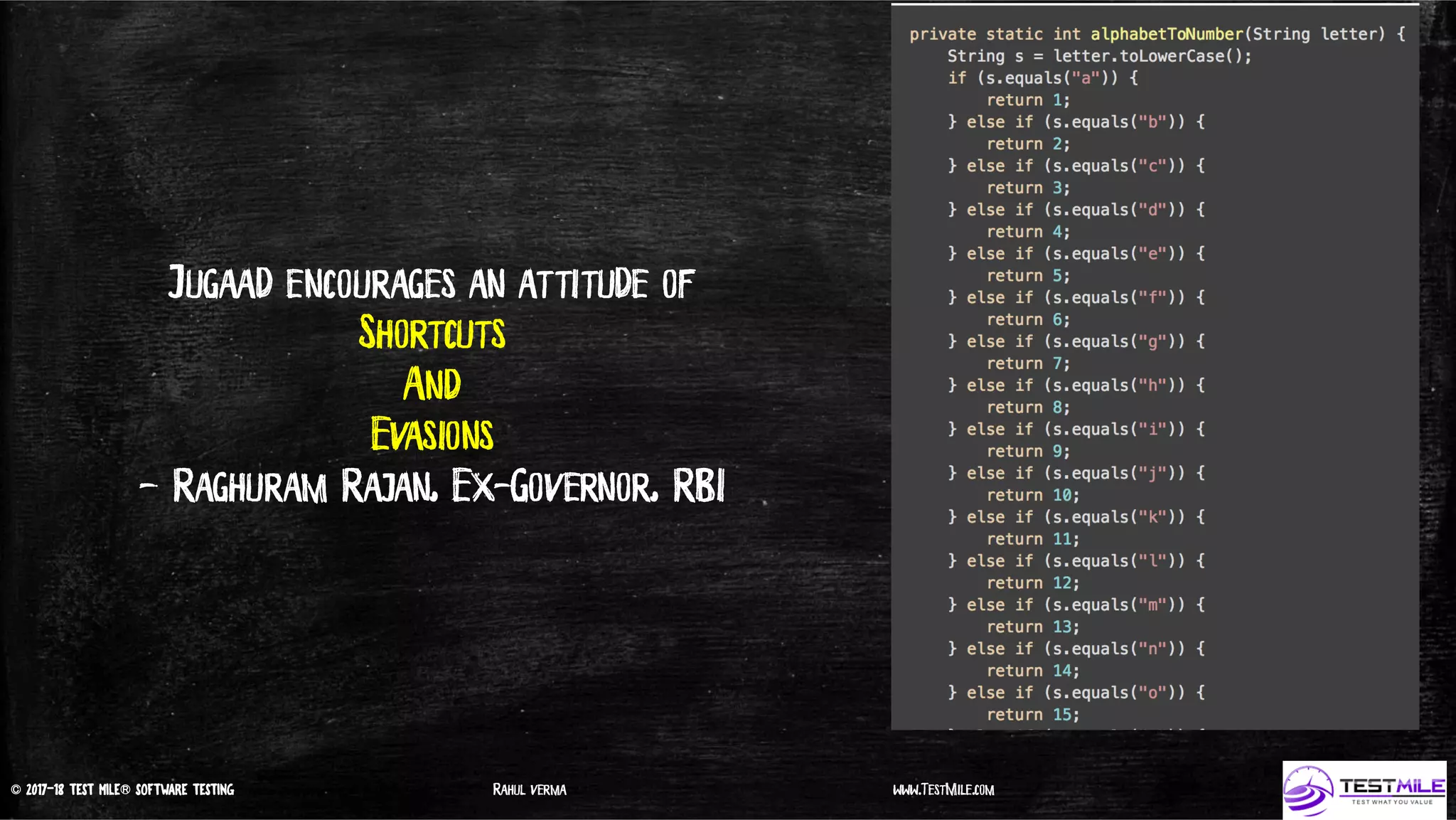This screenshot has width=1456, height=820.
Task: Click the Jugaad encourages headline text
Action: [432, 283]
